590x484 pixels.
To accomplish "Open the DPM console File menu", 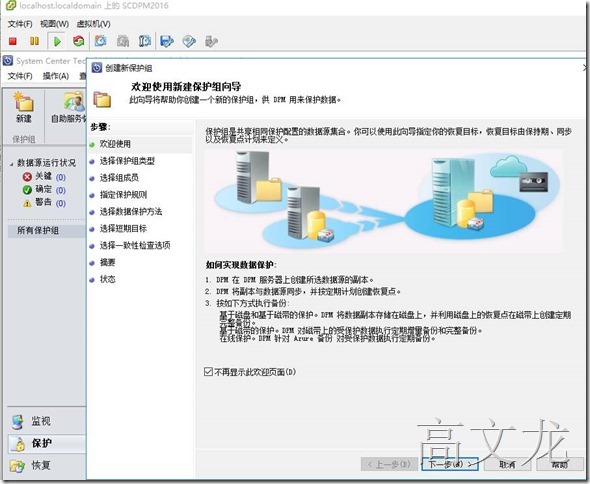I will pos(20,76).
